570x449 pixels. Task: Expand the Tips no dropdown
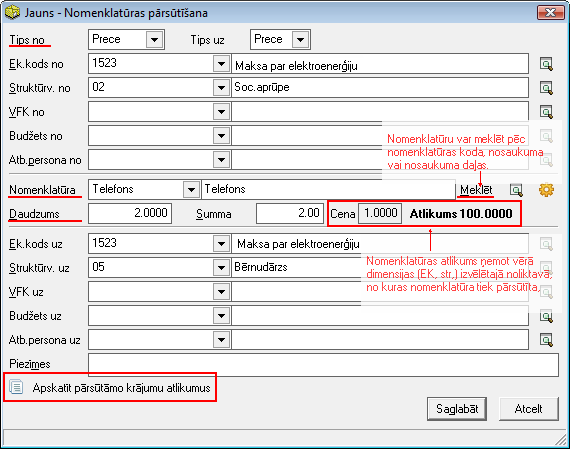(154, 39)
